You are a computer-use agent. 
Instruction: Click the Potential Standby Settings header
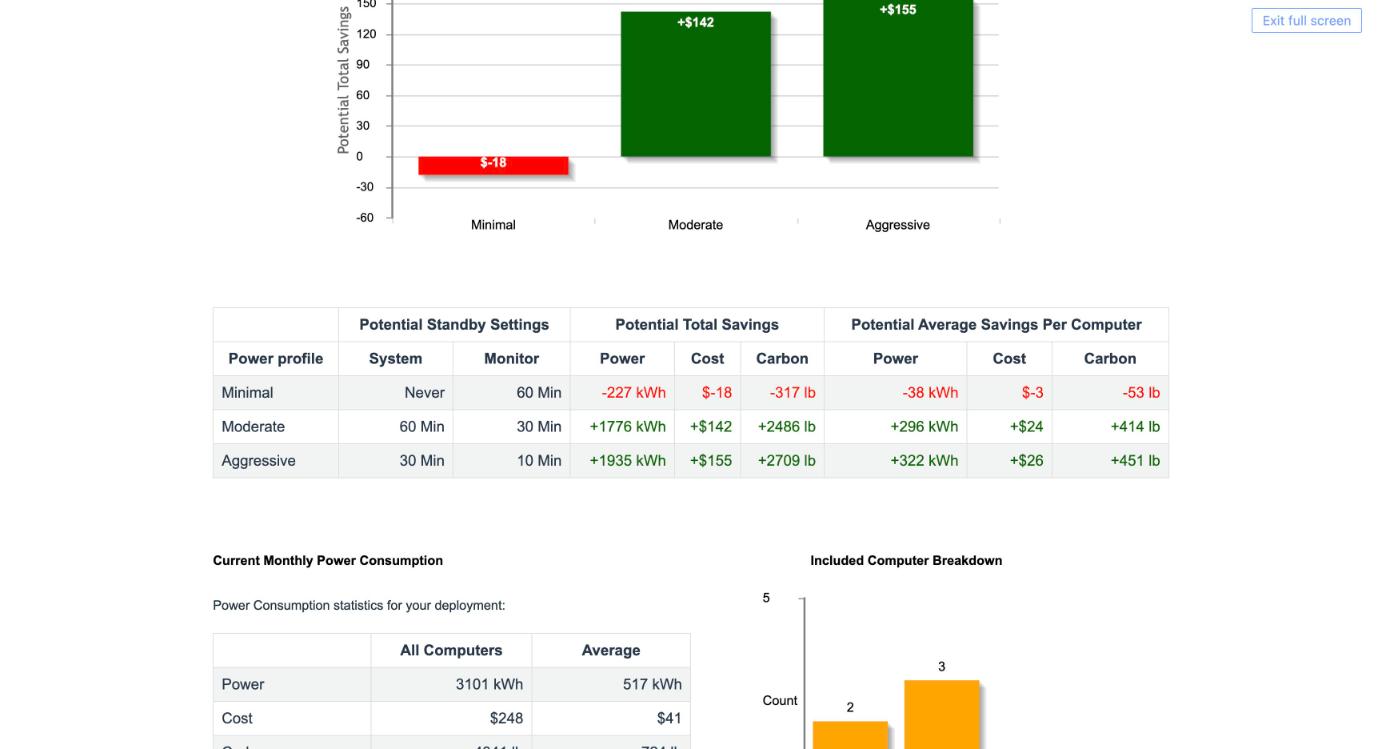(454, 325)
